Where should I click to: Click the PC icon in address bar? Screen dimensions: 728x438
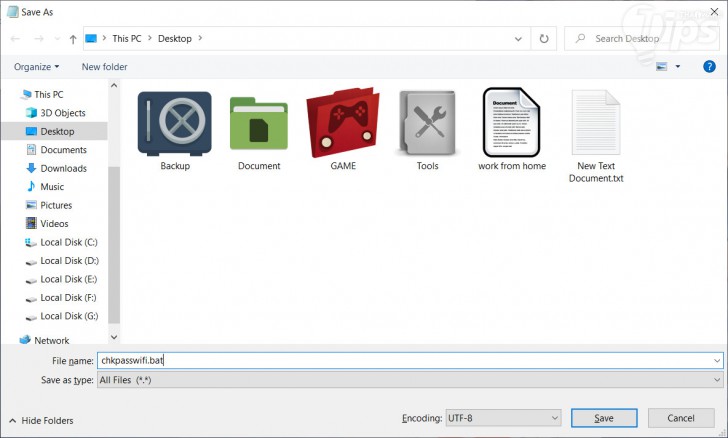[x=91, y=39]
